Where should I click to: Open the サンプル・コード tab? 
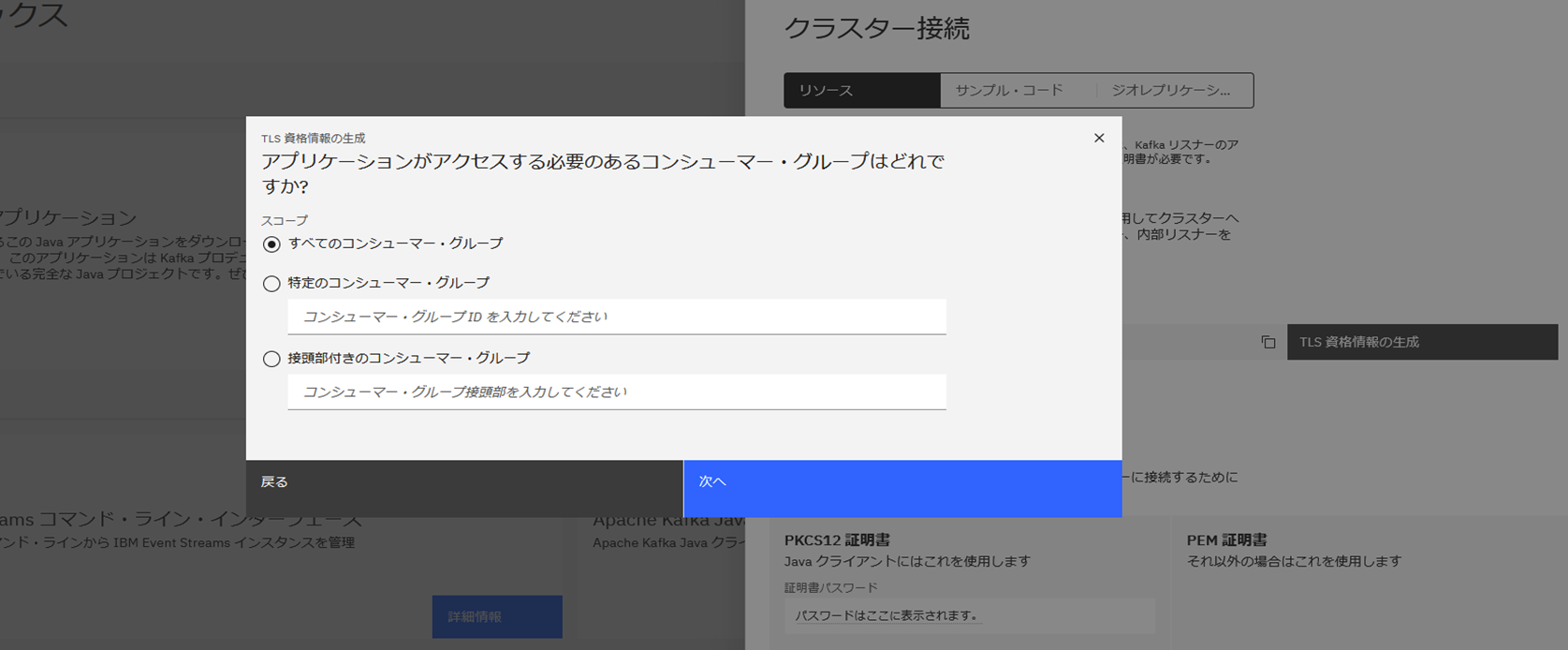(x=1018, y=91)
